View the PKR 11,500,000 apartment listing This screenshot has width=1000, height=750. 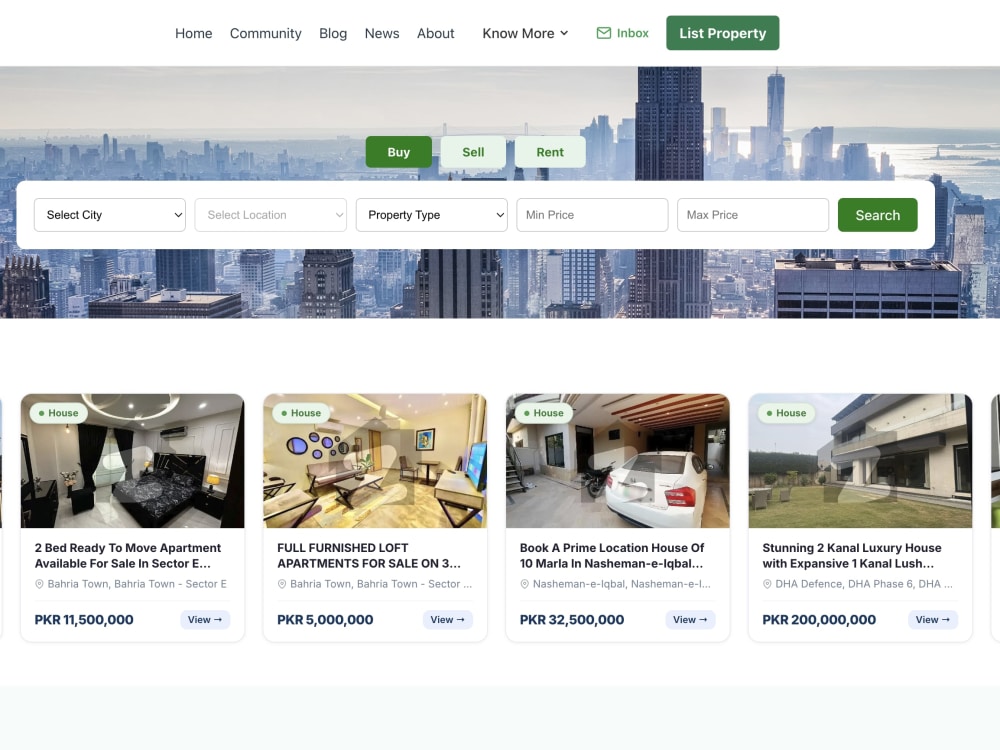tap(205, 619)
